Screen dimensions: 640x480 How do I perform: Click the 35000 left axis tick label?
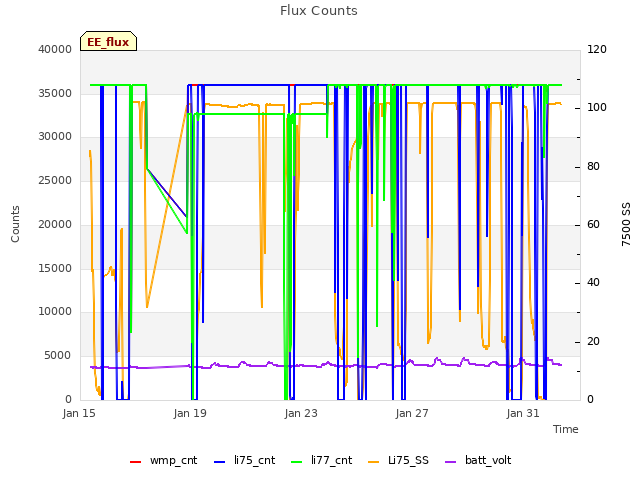(55, 93)
